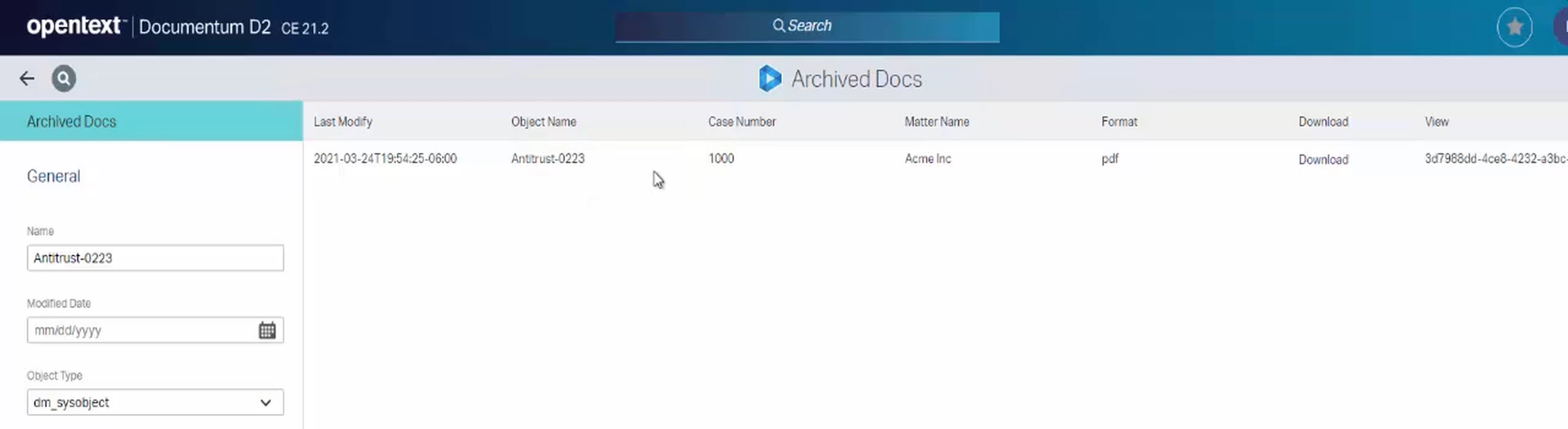Open the View link starting with 3d7988dd
1568x429 pixels.
[x=1494, y=159]
